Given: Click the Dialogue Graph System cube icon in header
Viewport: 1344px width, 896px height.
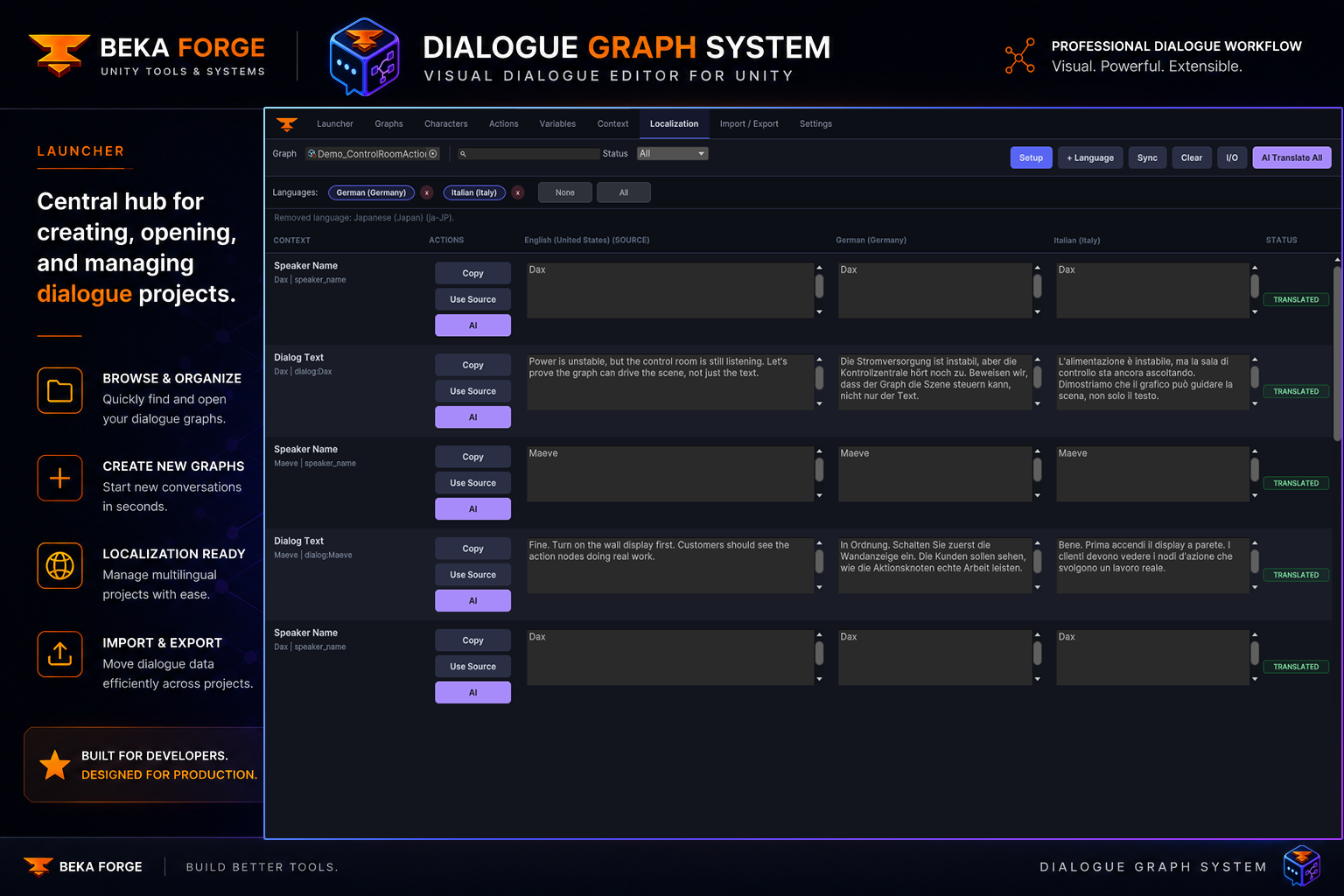Looking at the screenshot, I should [365, 57].
